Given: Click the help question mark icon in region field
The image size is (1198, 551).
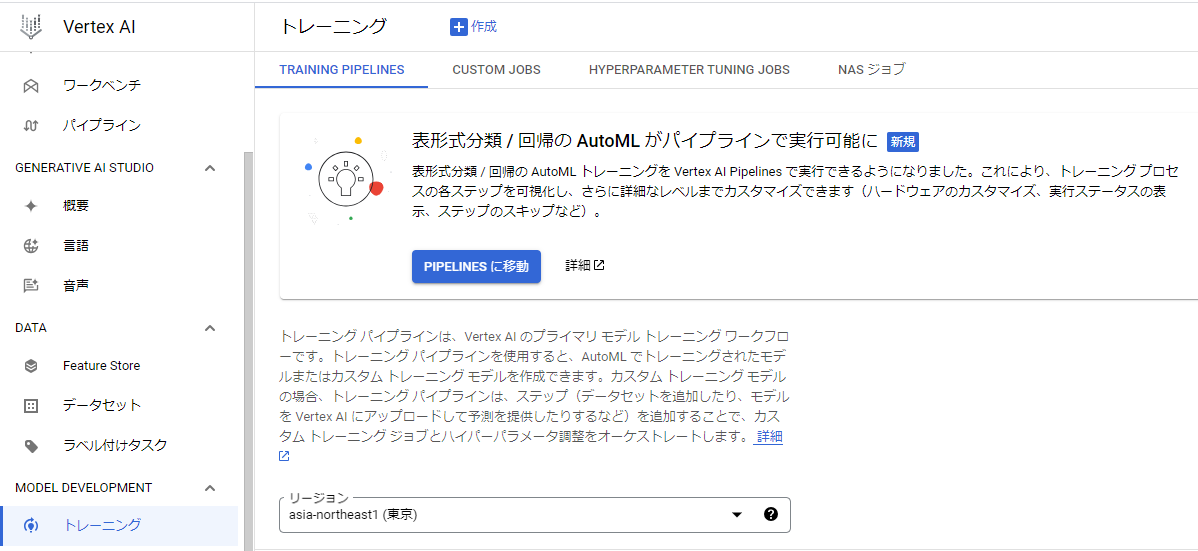Looking at the screenshot, I should 770,514.
